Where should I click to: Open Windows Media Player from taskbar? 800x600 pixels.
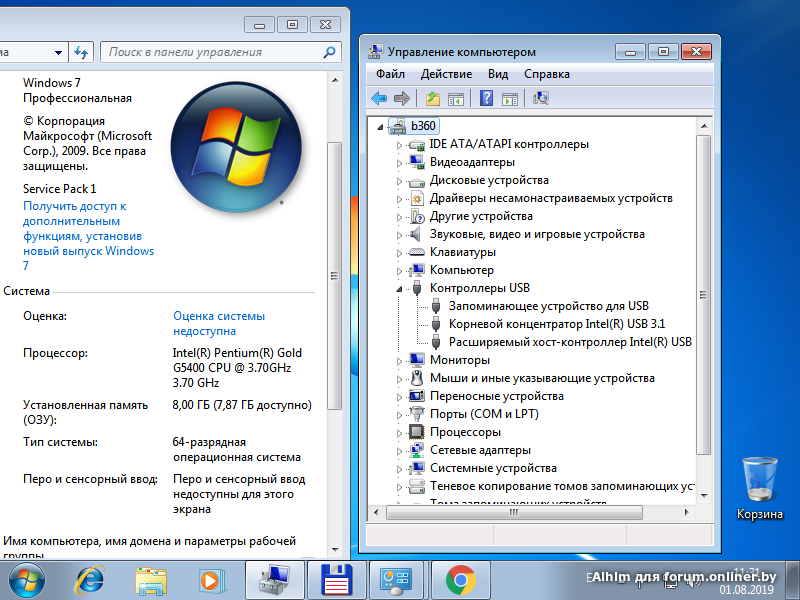point(210,579)
